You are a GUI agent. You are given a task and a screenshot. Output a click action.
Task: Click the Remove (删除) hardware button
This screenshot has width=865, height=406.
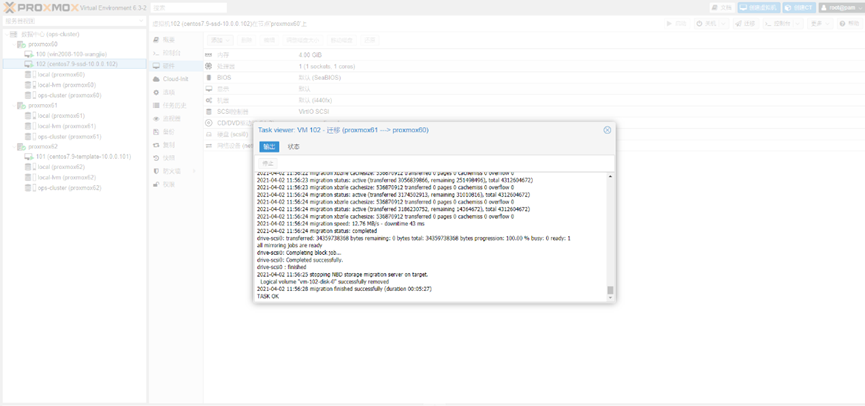click(x=247, y=40)
